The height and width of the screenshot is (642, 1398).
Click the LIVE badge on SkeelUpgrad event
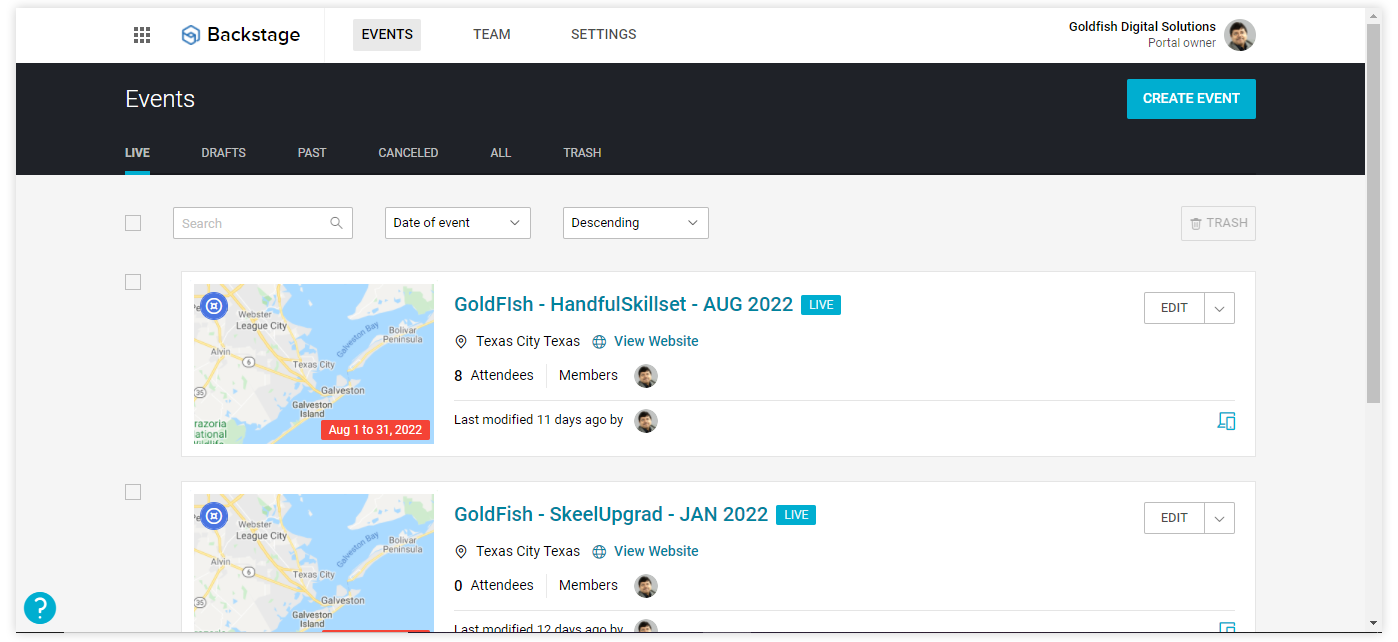coord(796,515)
